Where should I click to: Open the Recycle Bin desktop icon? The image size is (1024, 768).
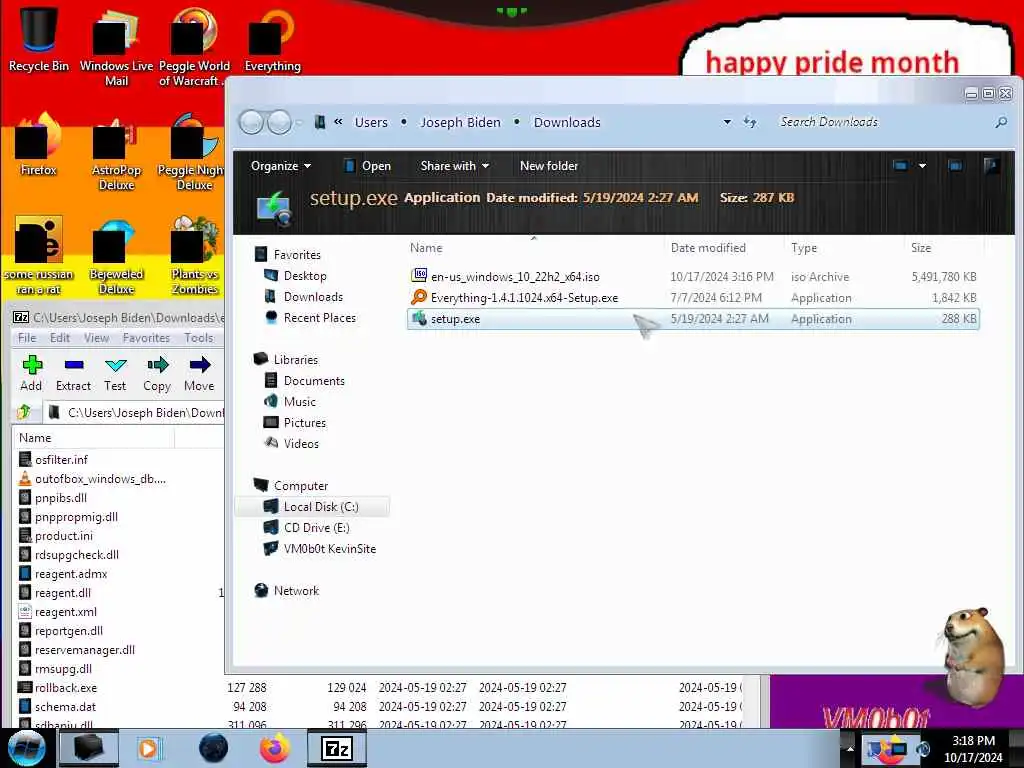point(38,40)
